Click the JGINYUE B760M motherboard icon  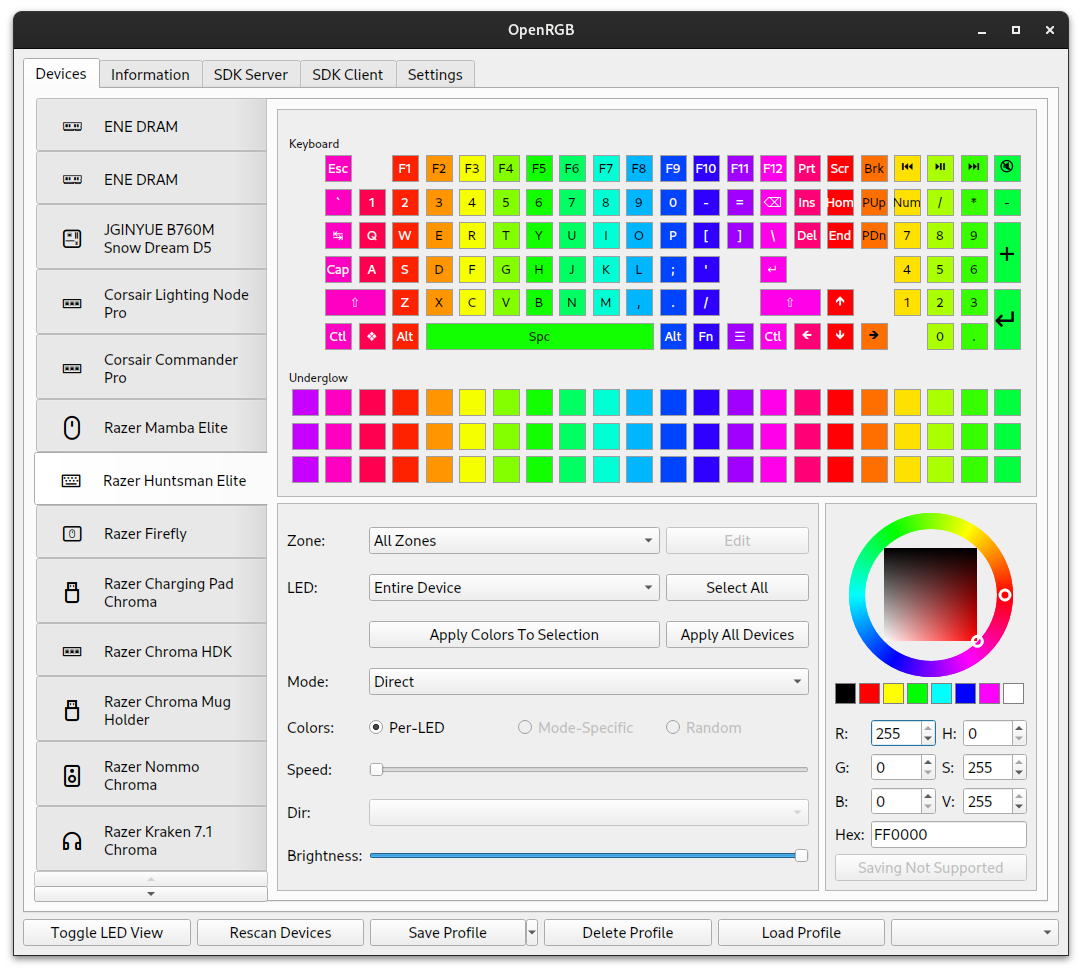point(70,236)
